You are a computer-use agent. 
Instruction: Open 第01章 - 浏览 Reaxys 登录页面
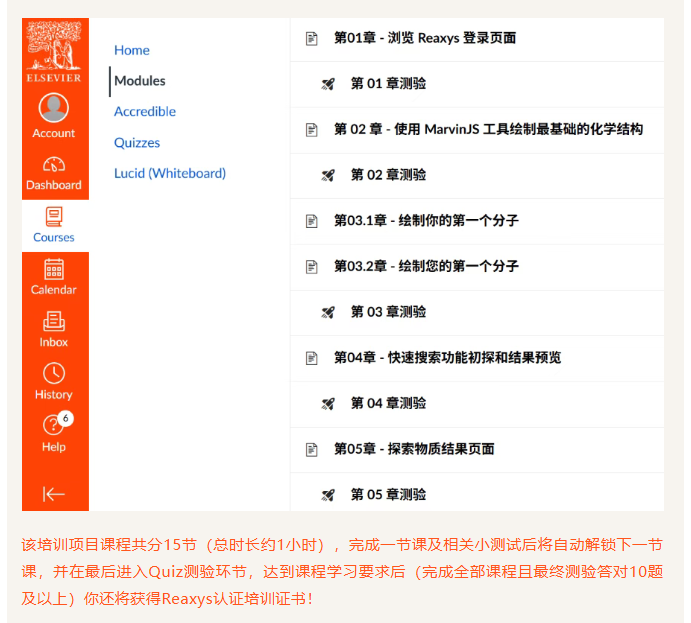pos(425,38)
